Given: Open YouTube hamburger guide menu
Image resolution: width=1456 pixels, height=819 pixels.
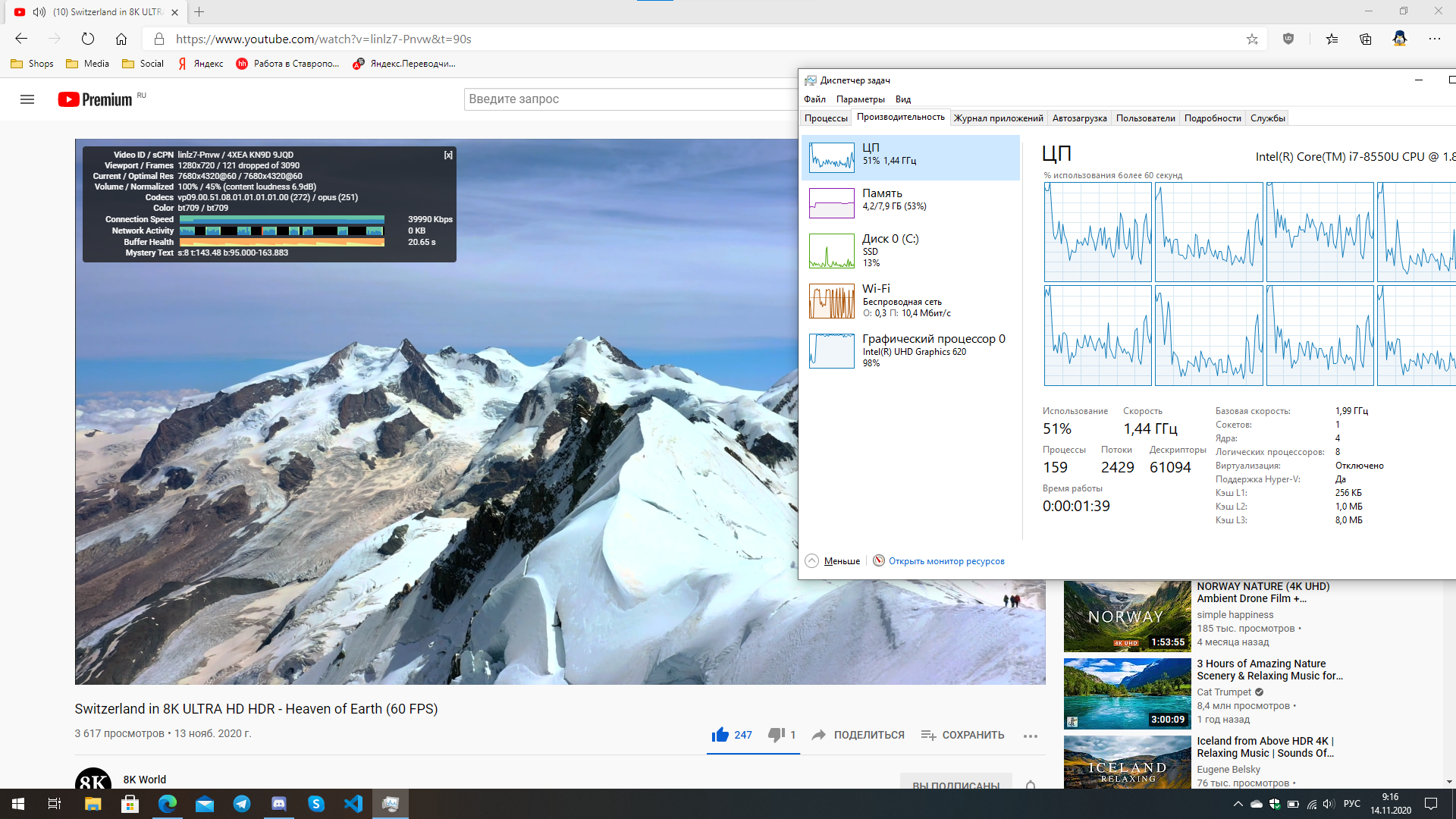Looking at the screenshot, I should point(27,99).
